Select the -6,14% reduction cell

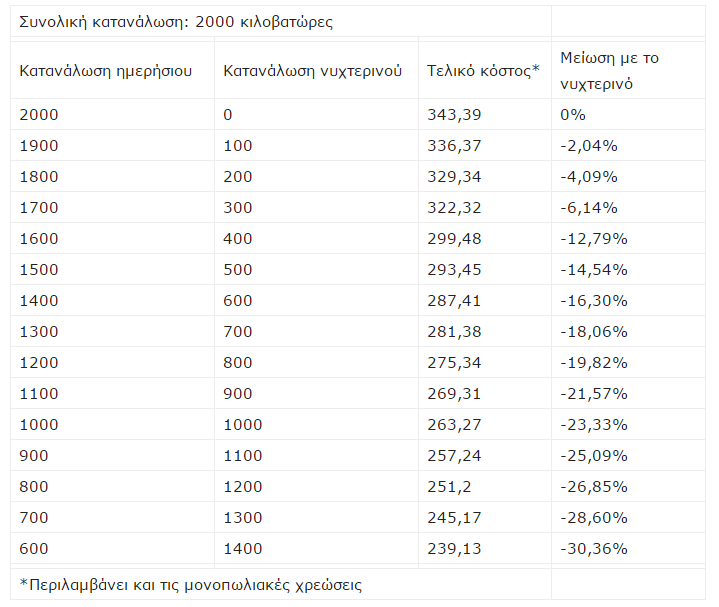pos(589,208)
